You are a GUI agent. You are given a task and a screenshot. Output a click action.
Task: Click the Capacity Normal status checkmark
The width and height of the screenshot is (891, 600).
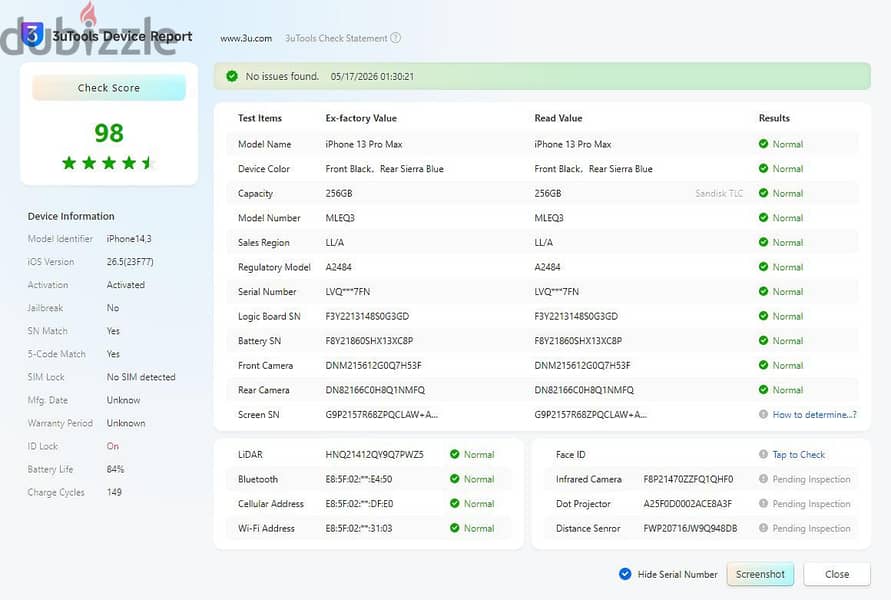coord(763,193)
